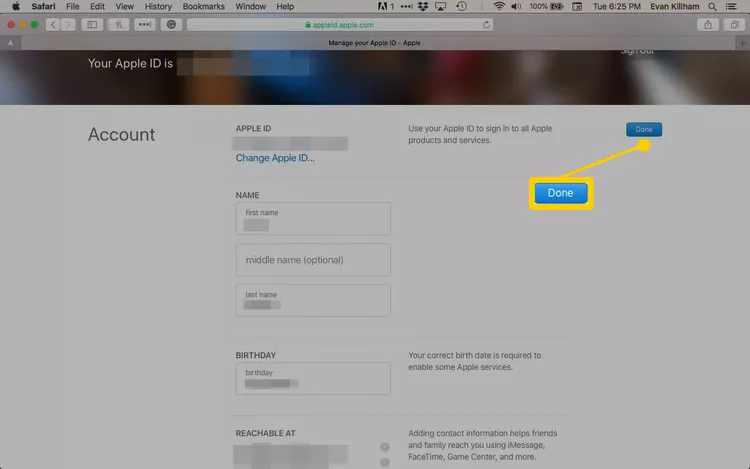Open the Time Machine menu bar icon
The height and width of the screenshot is (469, 750).
461,6
